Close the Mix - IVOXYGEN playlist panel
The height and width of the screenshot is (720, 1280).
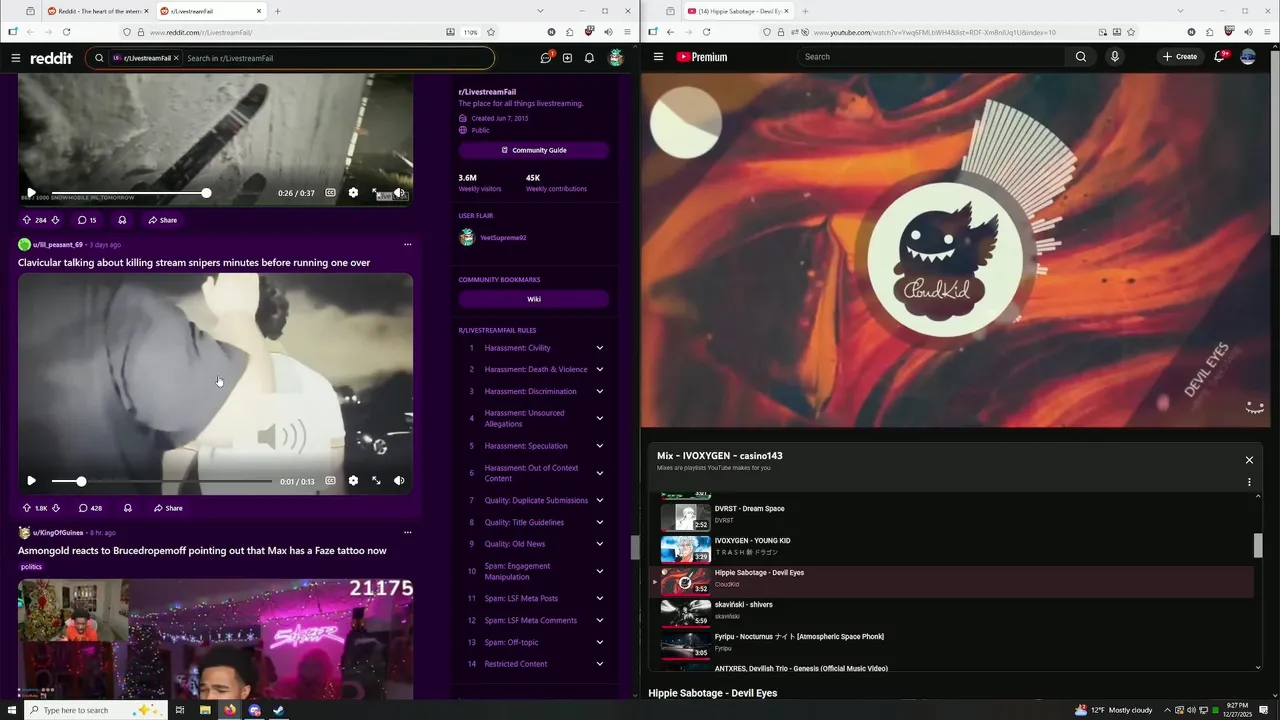pyautogui.click(x=1249, y=460)
